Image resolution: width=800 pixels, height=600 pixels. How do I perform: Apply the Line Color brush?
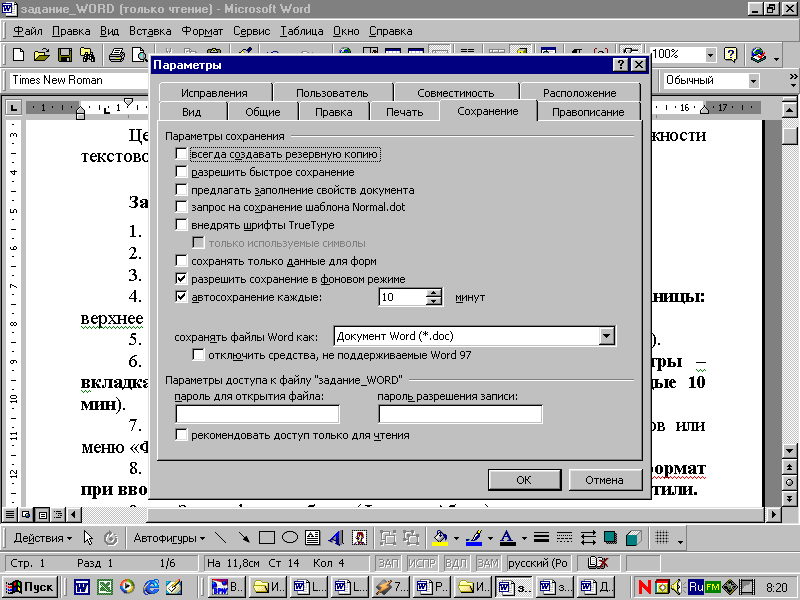[x=474, y=537]
